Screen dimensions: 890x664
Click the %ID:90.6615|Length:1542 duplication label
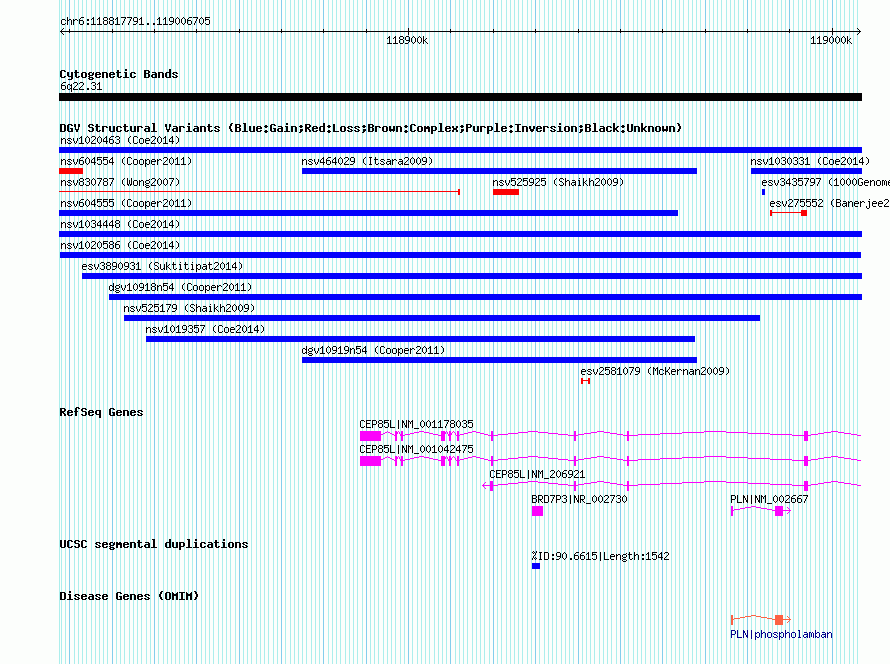click(601, 556)
